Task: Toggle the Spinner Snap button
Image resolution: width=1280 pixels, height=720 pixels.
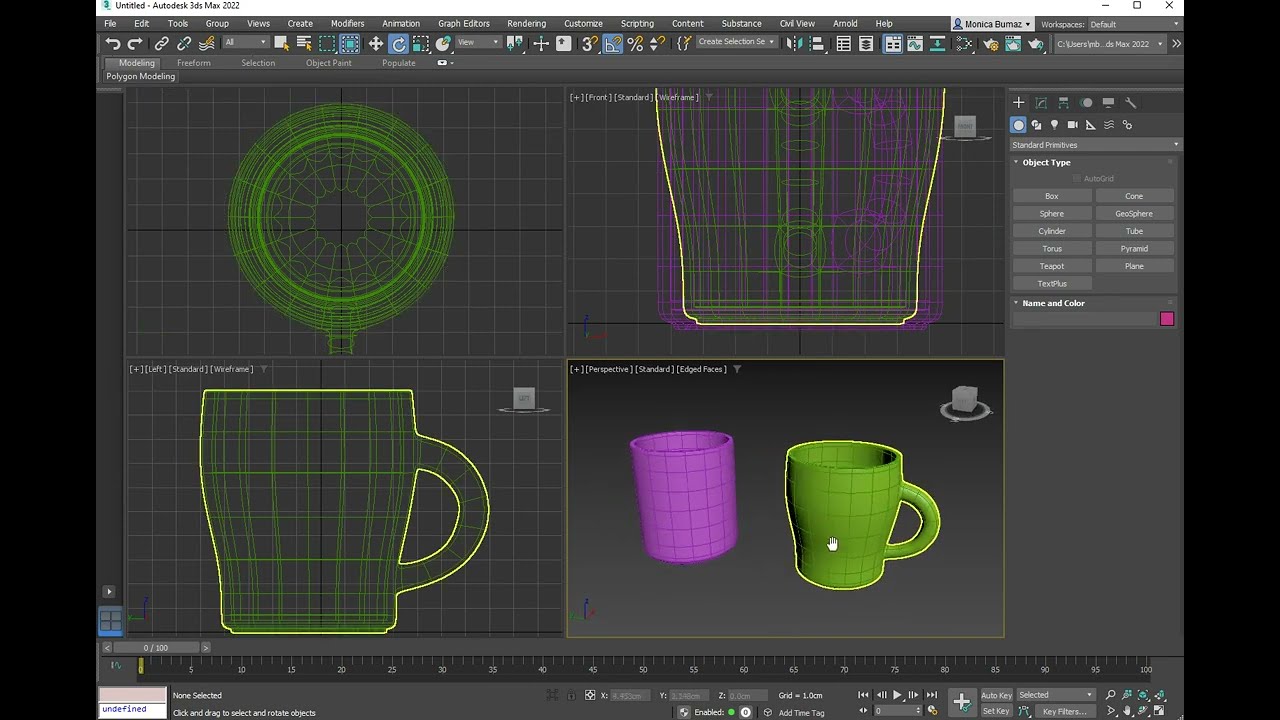Action: (657, 43)
